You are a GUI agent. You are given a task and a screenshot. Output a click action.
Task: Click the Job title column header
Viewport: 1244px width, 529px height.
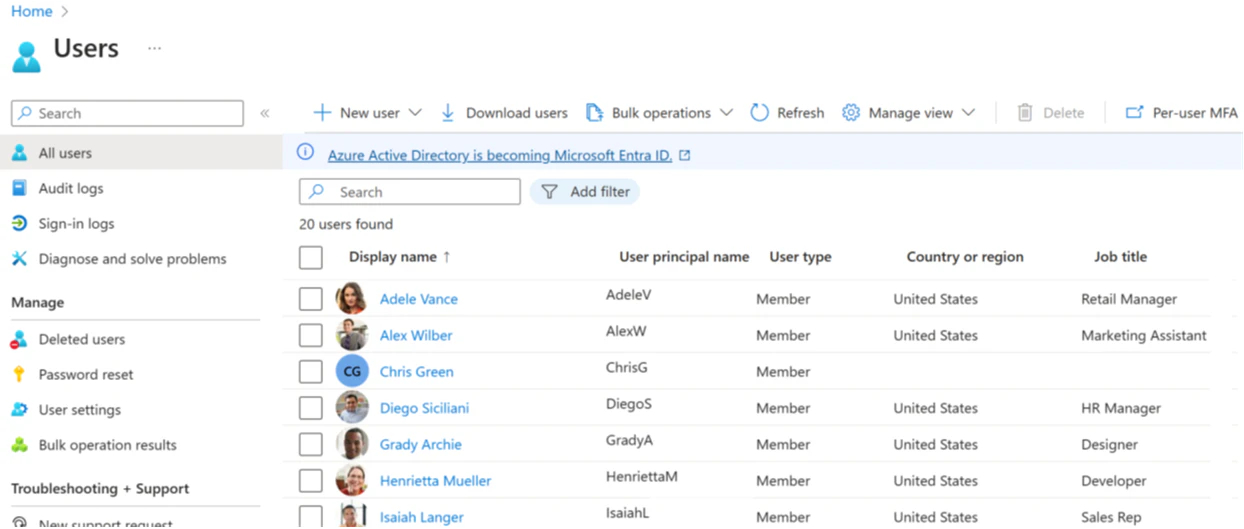click(1120, 257)
